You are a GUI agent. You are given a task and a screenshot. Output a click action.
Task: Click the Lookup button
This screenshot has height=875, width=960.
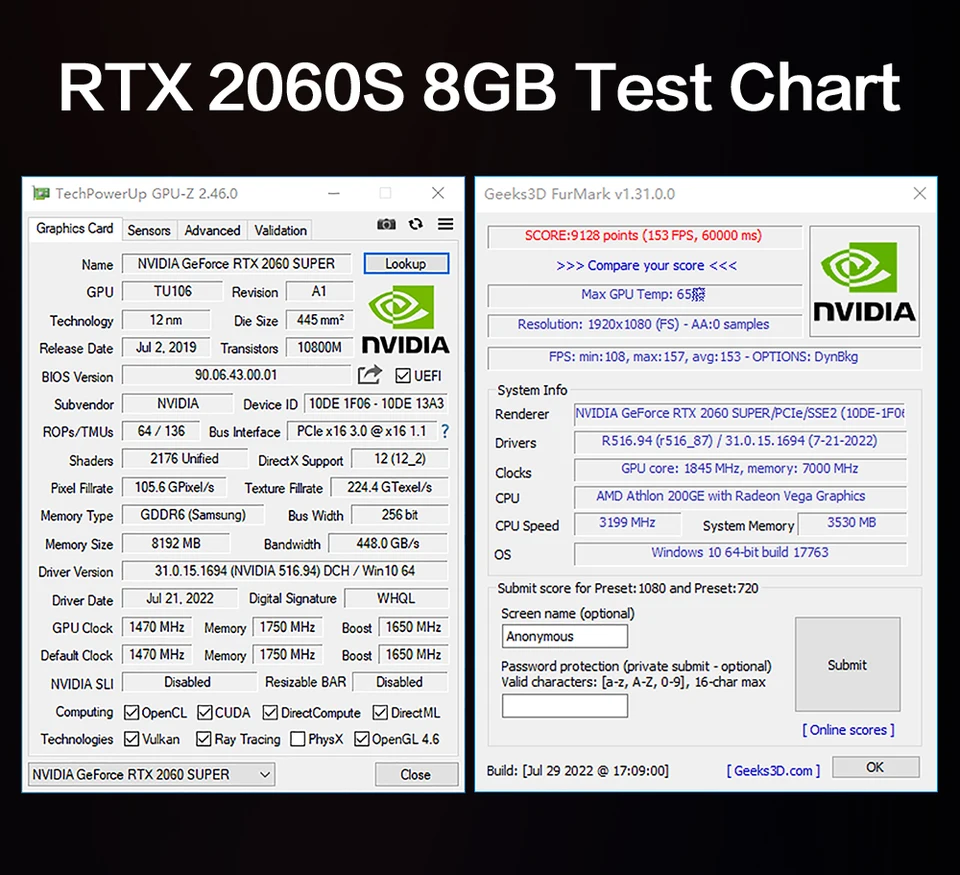[406, 263]
